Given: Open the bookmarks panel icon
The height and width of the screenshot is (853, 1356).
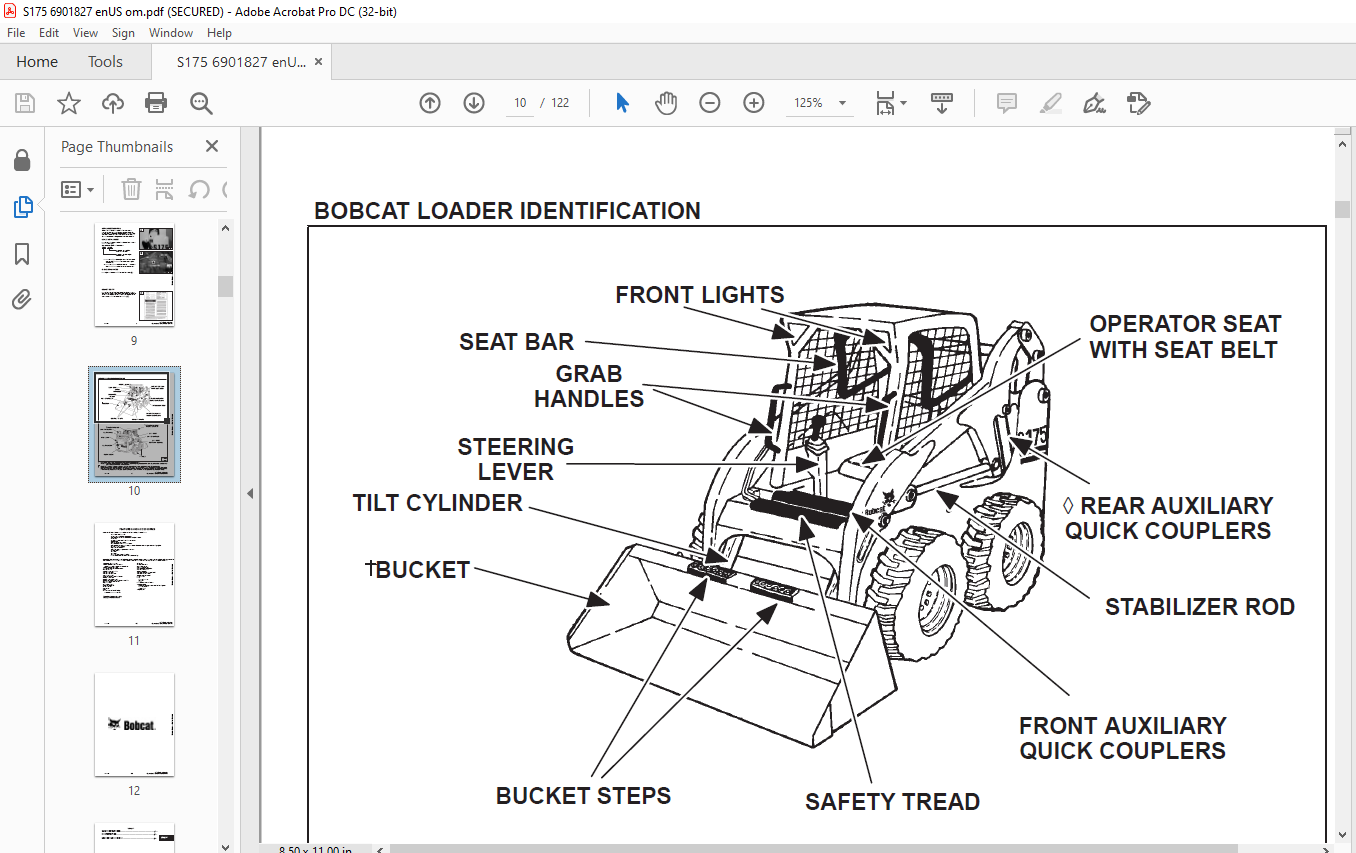Looking at the screenshot, I should 22,254.
